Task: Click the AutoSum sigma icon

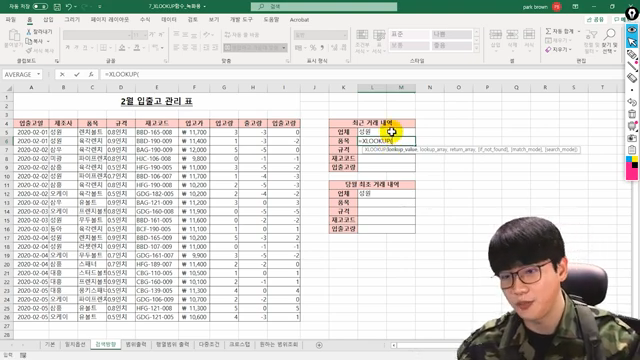Action: pos(548,31)
